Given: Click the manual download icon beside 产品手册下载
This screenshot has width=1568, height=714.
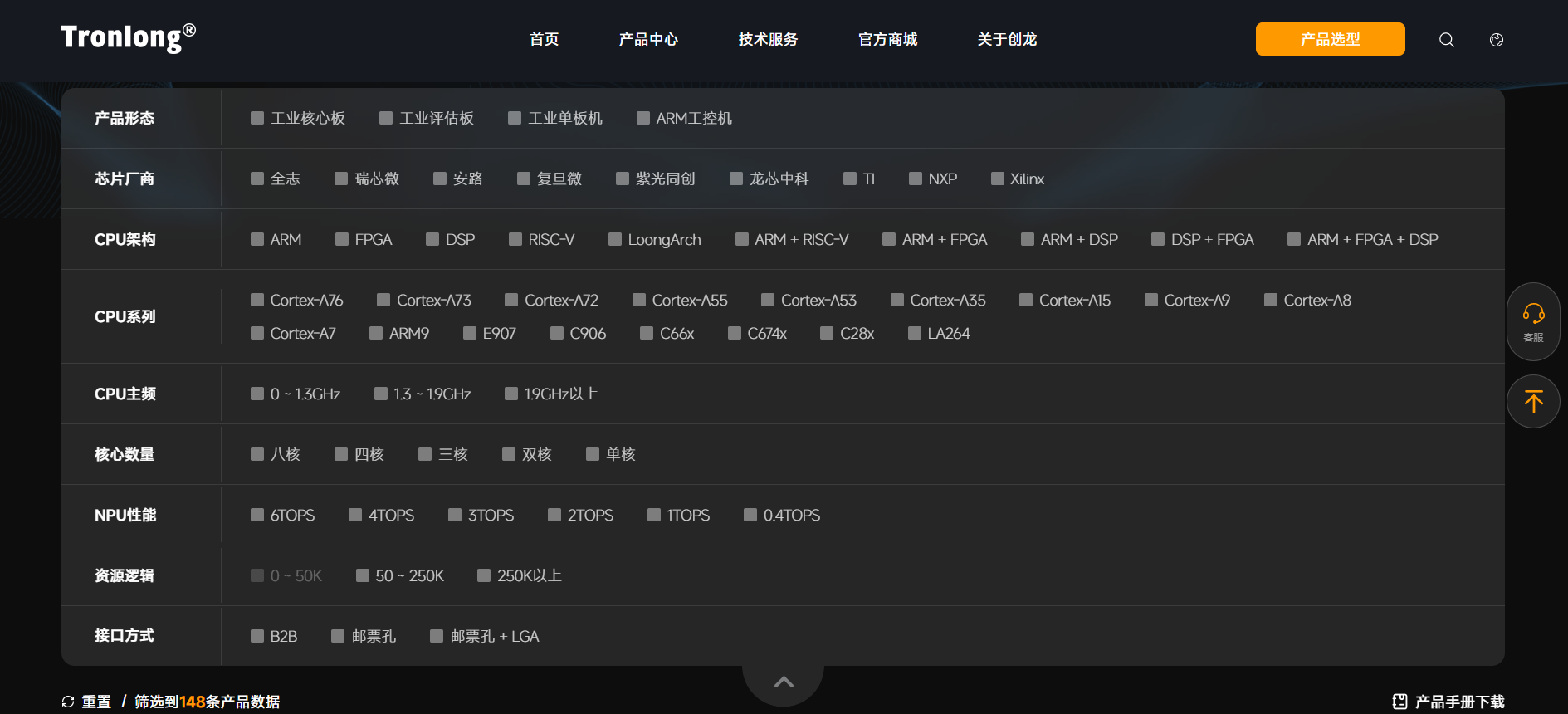Looking at the screenshot, I should pyautogui.click(x=1399, y=702).
